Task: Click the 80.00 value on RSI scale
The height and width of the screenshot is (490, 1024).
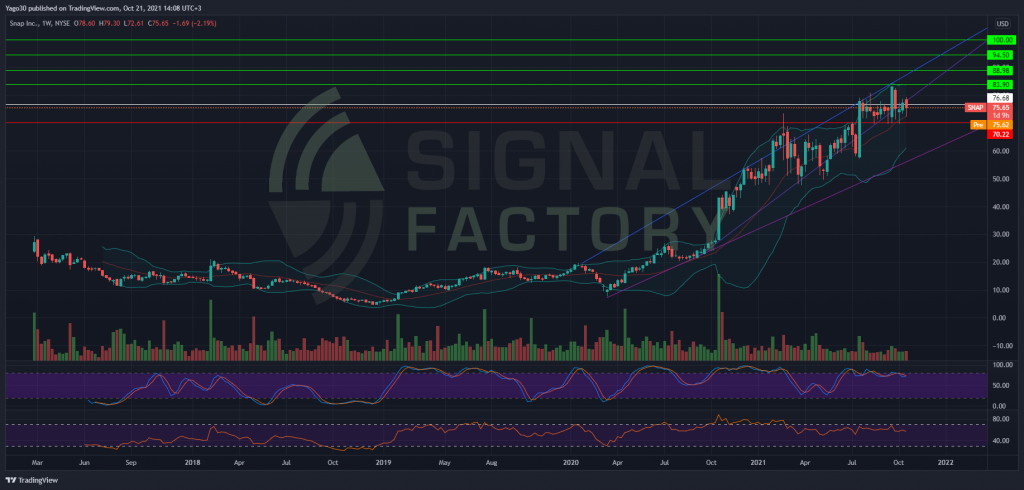Action: tap(1002, 418)
